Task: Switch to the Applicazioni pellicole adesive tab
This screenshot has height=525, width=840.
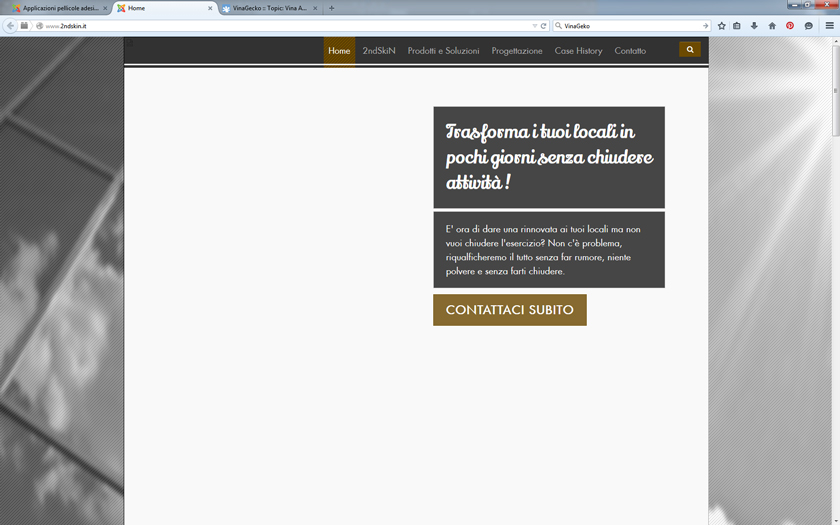Action: [60, 8]
